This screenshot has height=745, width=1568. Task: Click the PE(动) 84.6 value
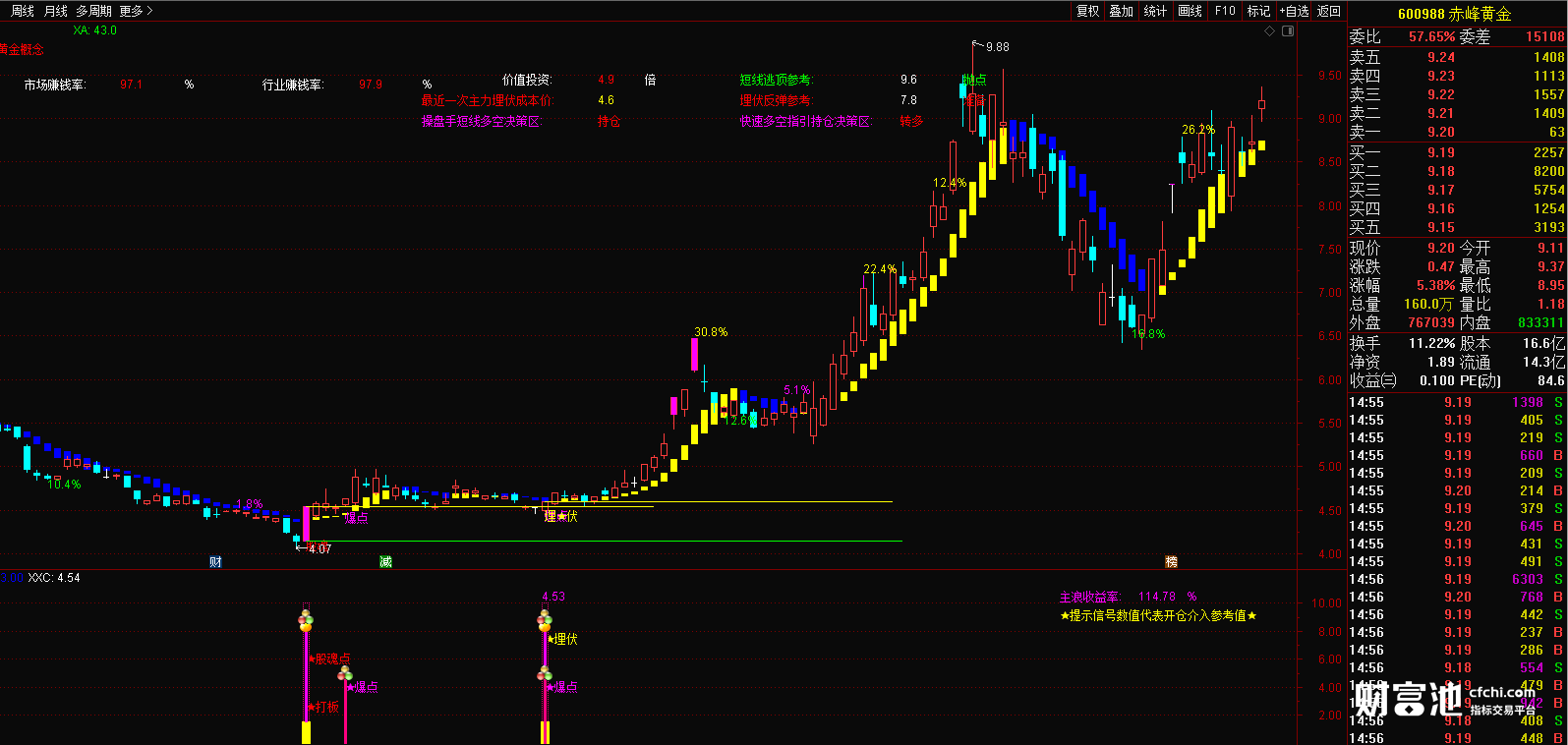pyautogui.click(x=1550, y=380)
